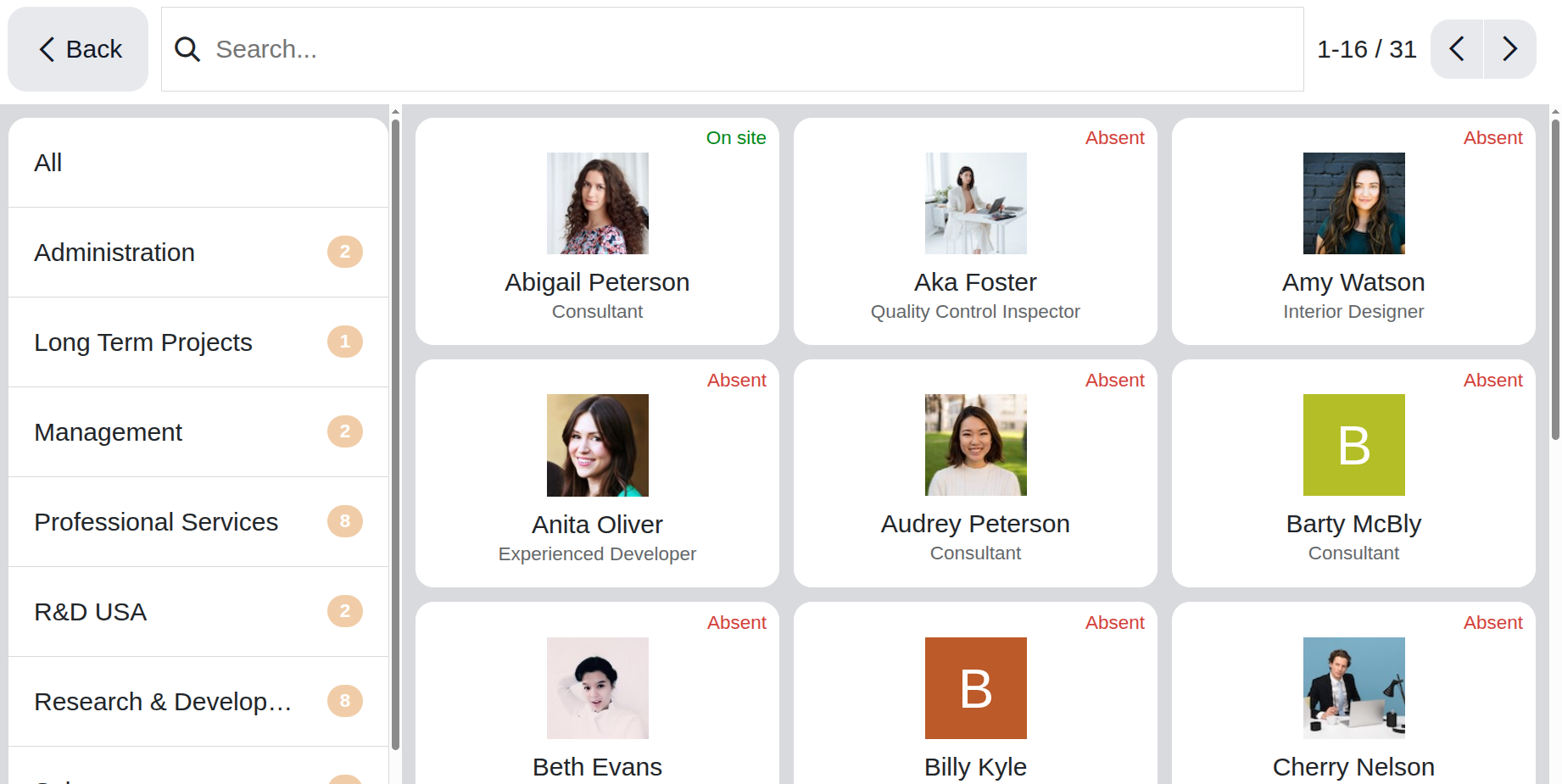
Task: Click Aka Foster's profile photo
Action: (975, 203)
